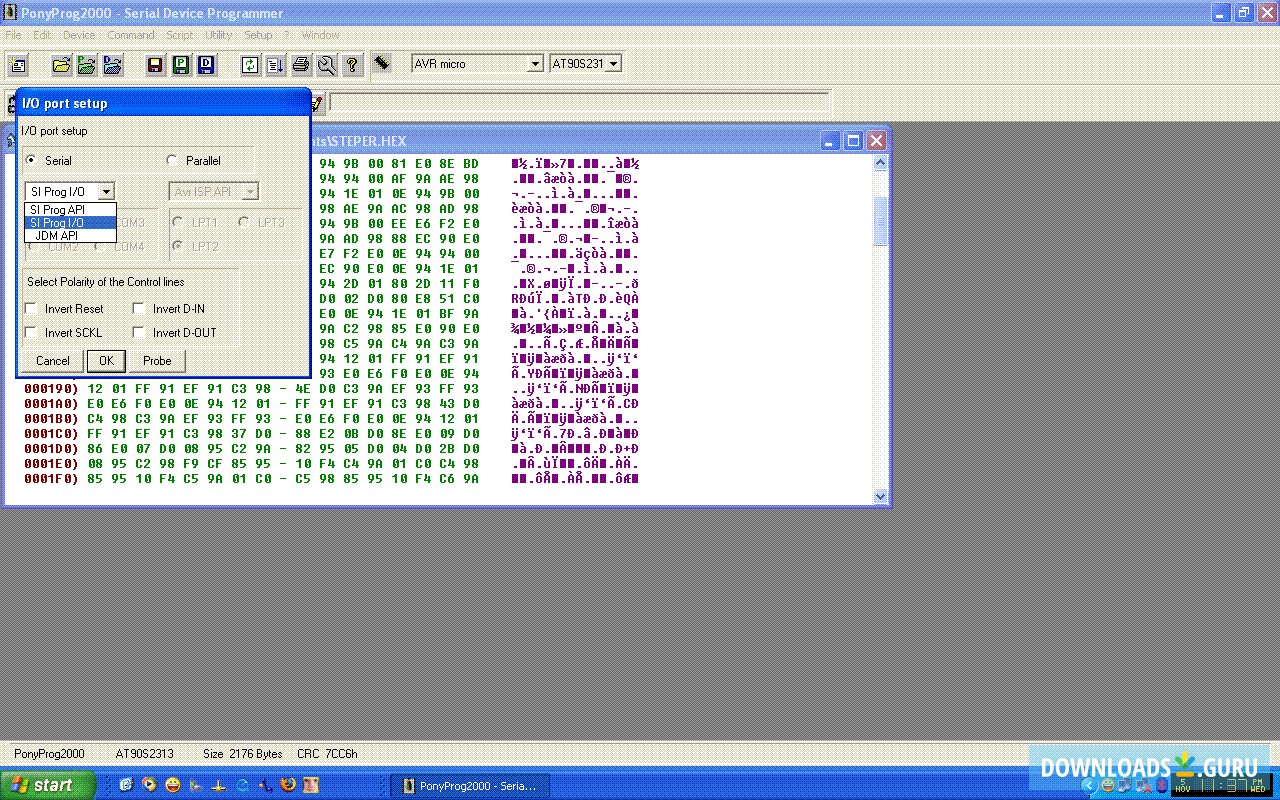1280x800 pixels.
Task: Click the Windows Start button
Action: (x=48, y=785)
